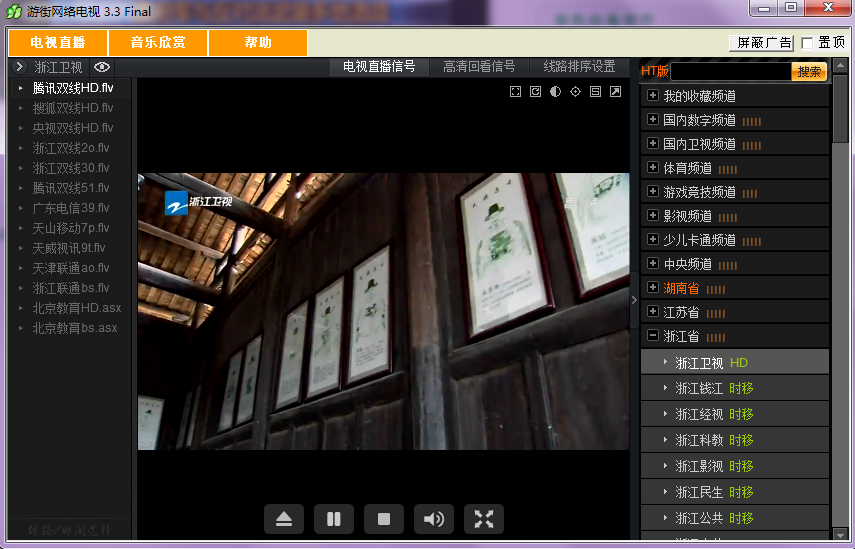Select channel 浙江民生 时移
Viewport: 855px width, 549px height.
734,492
